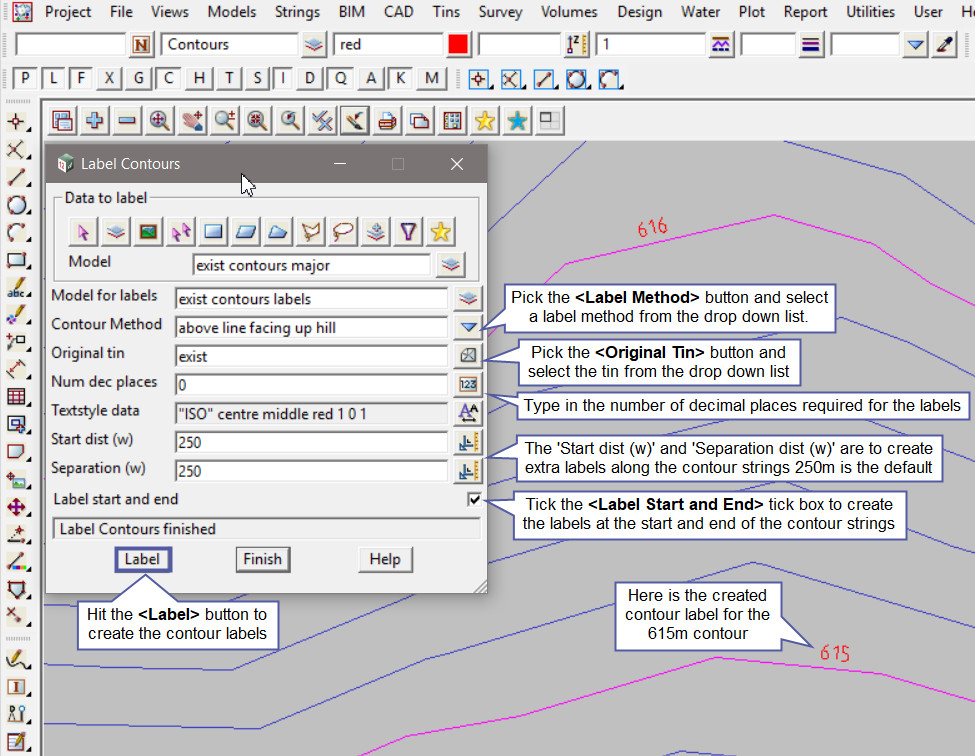Click the Num dec places input field

[310, 384]
